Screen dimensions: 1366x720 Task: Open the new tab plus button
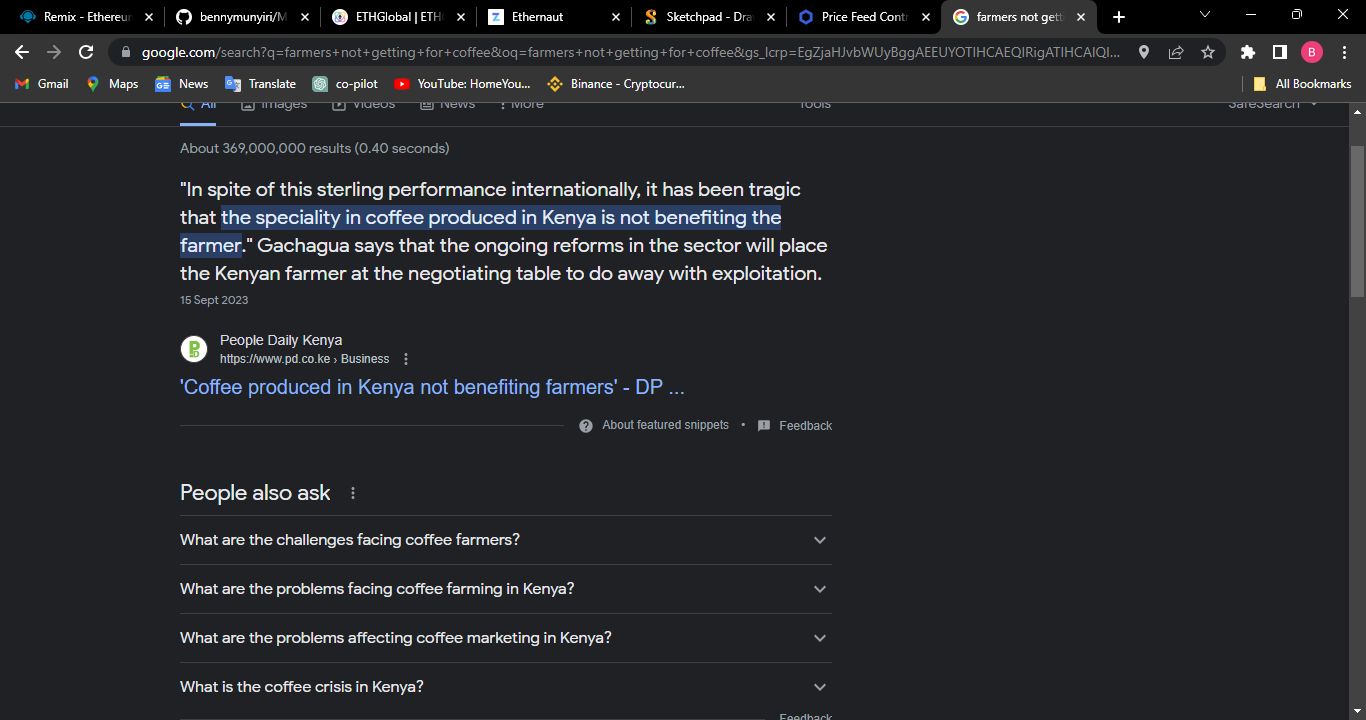[1119, 17]
